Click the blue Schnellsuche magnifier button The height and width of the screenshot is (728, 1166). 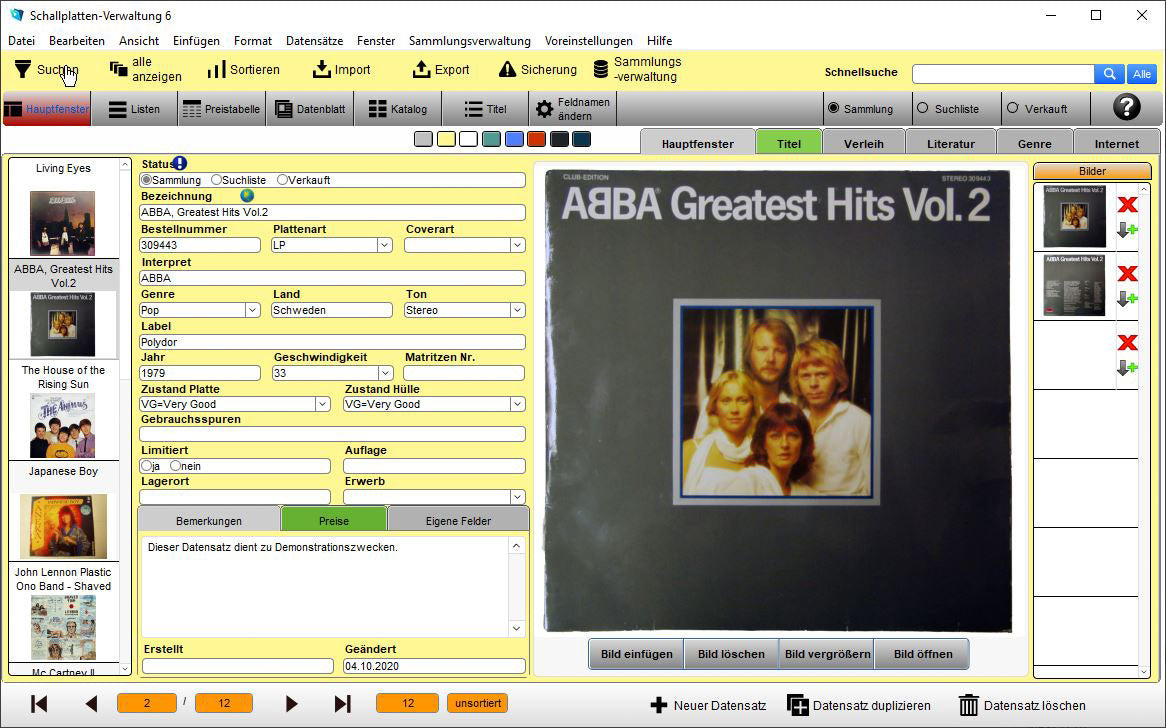pos(1109,74)
